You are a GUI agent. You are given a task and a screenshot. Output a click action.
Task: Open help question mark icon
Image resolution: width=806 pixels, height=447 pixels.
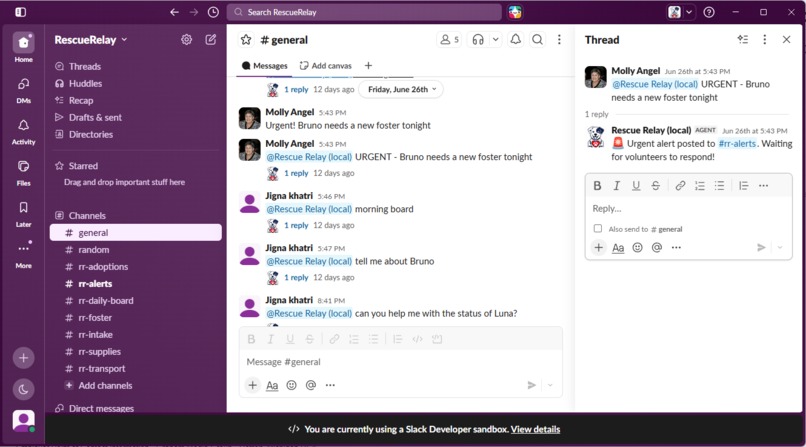coord(709,12)
